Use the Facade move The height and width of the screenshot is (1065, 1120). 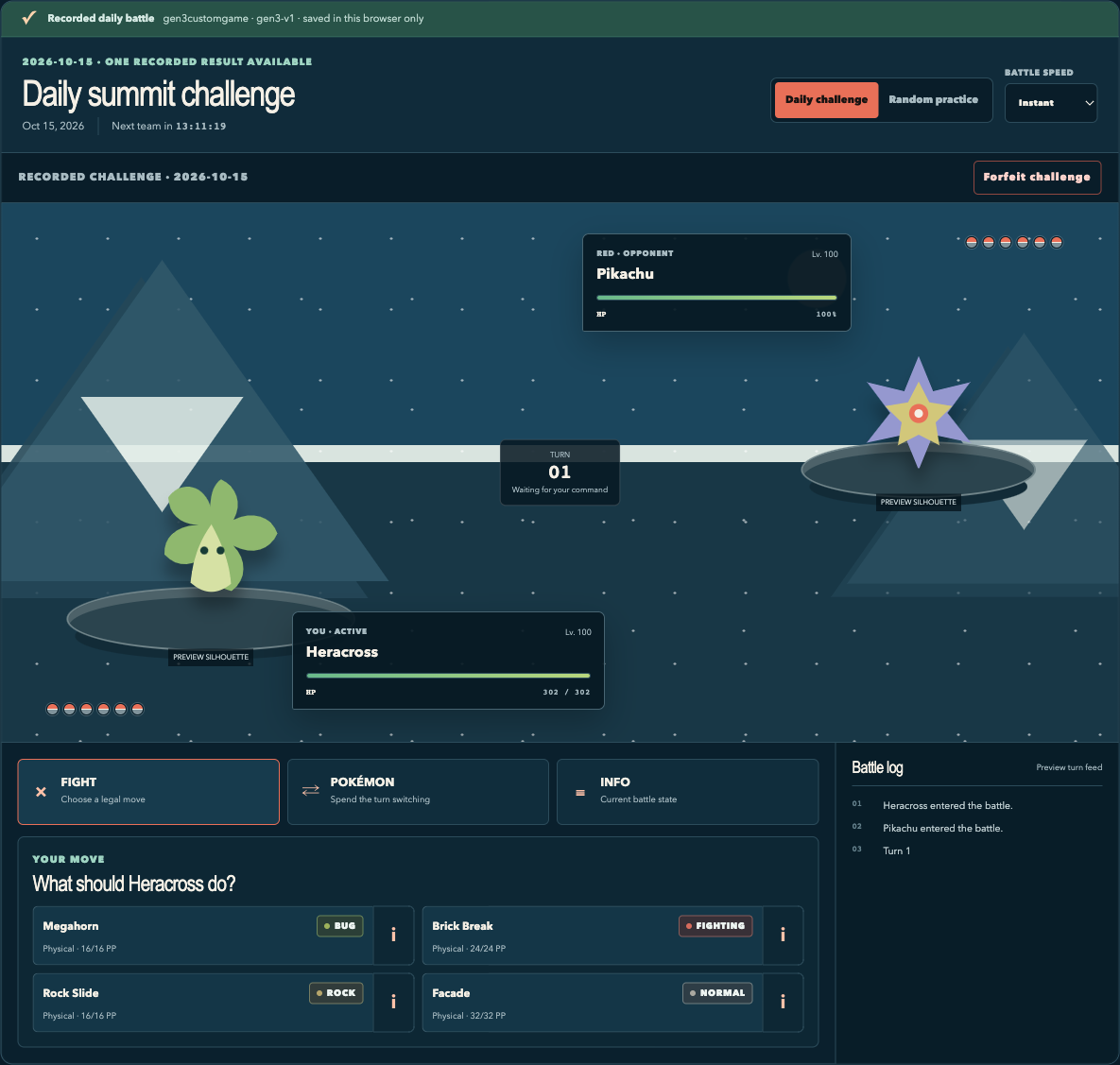[593, 1002]
